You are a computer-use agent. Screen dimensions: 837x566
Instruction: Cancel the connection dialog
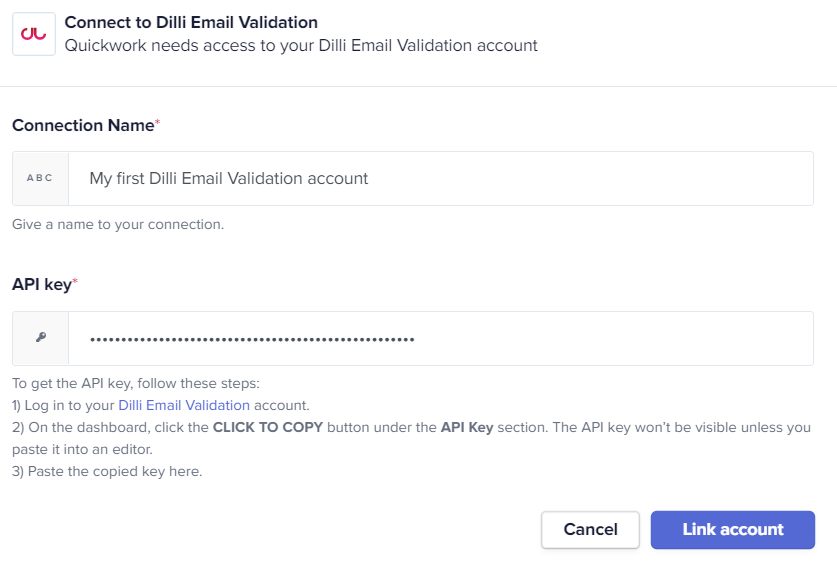pyautogui.click(x=590, y=530)
